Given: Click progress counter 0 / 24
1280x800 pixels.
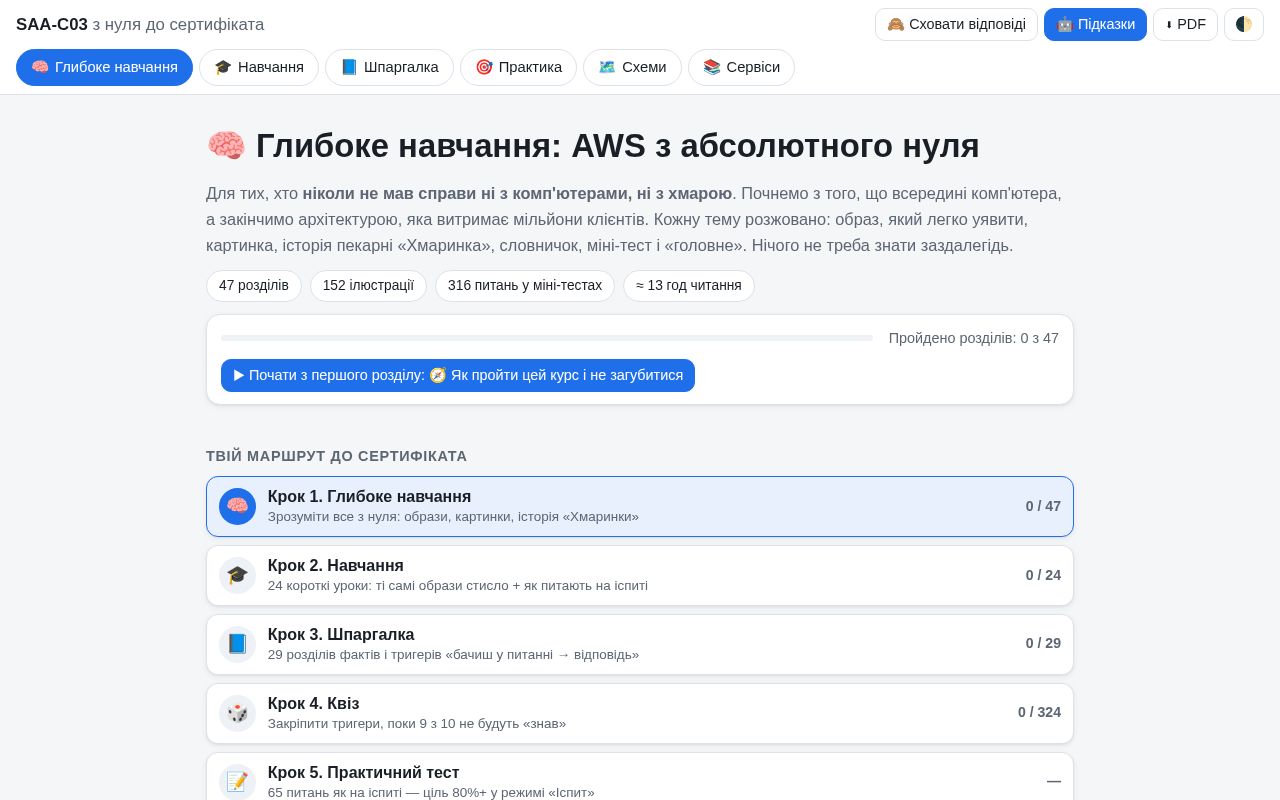Looking at the screenshot, I should (1043, 575).
